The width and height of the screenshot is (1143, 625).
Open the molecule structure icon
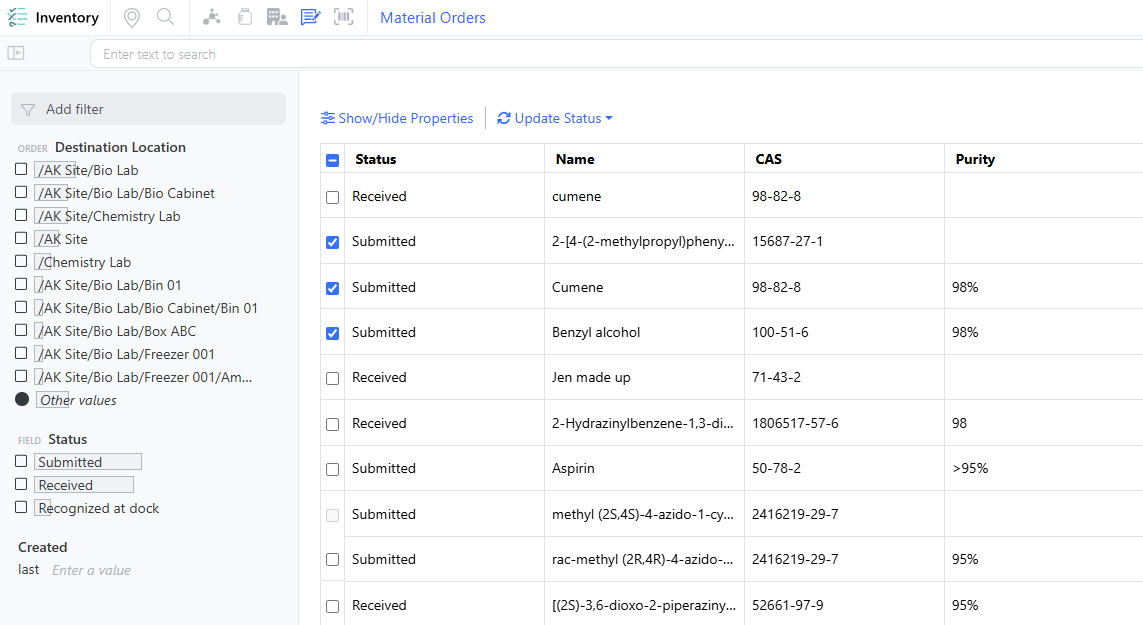(x=211, y=17)
